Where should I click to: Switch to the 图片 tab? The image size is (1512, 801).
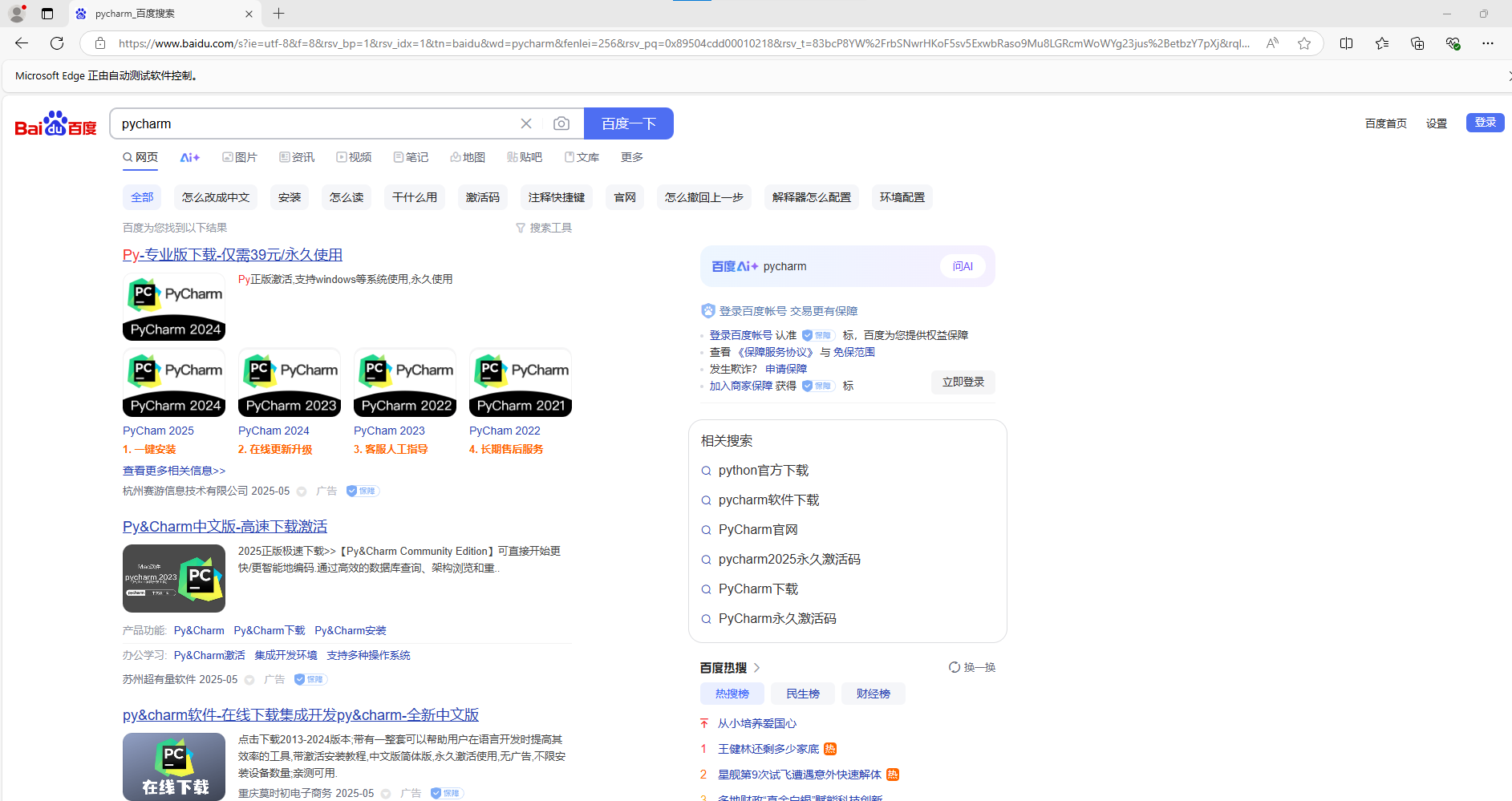pyautogui.click(x=240, y=157)
